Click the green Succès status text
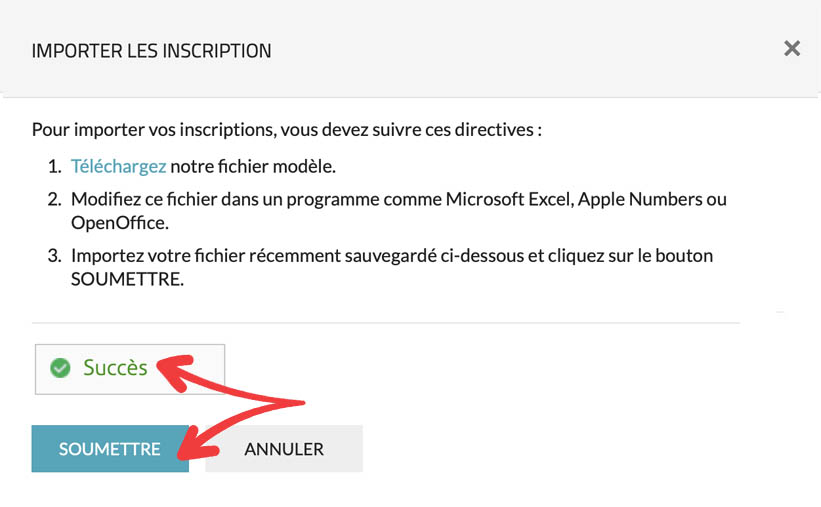Image resolution: width=821 pixels, height=507 pixels. click(x=115, y=368)
